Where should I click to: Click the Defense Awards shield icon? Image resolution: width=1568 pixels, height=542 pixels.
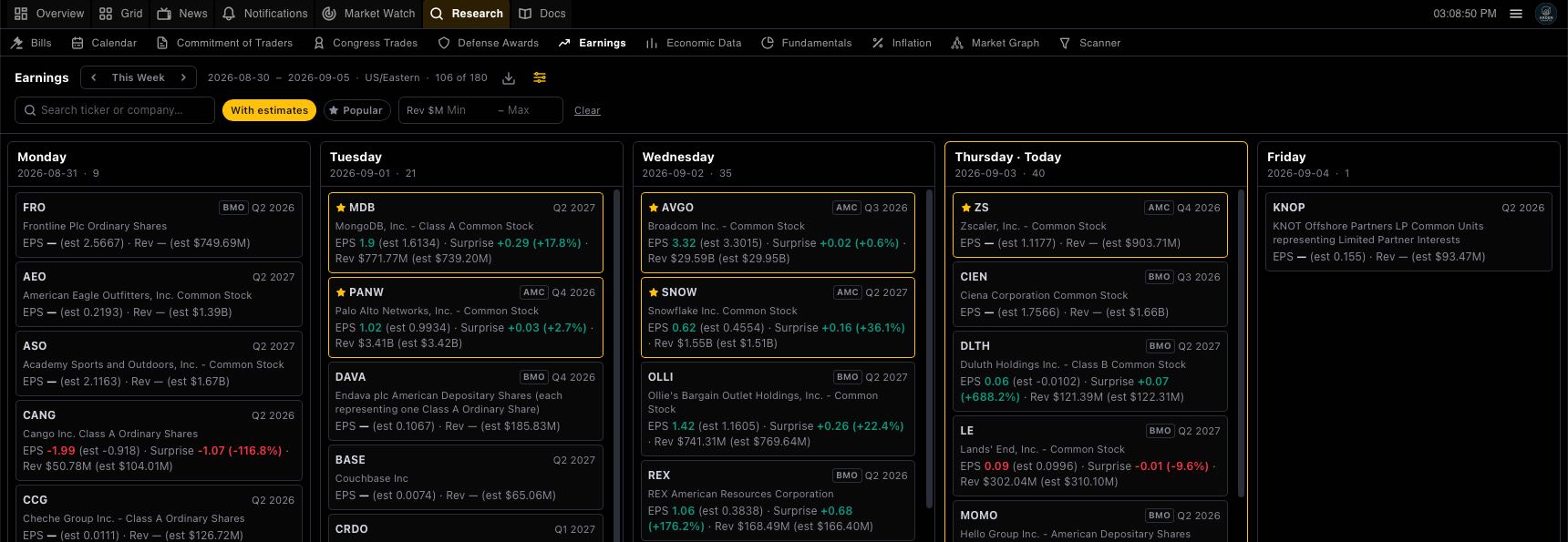coord(444,43)
